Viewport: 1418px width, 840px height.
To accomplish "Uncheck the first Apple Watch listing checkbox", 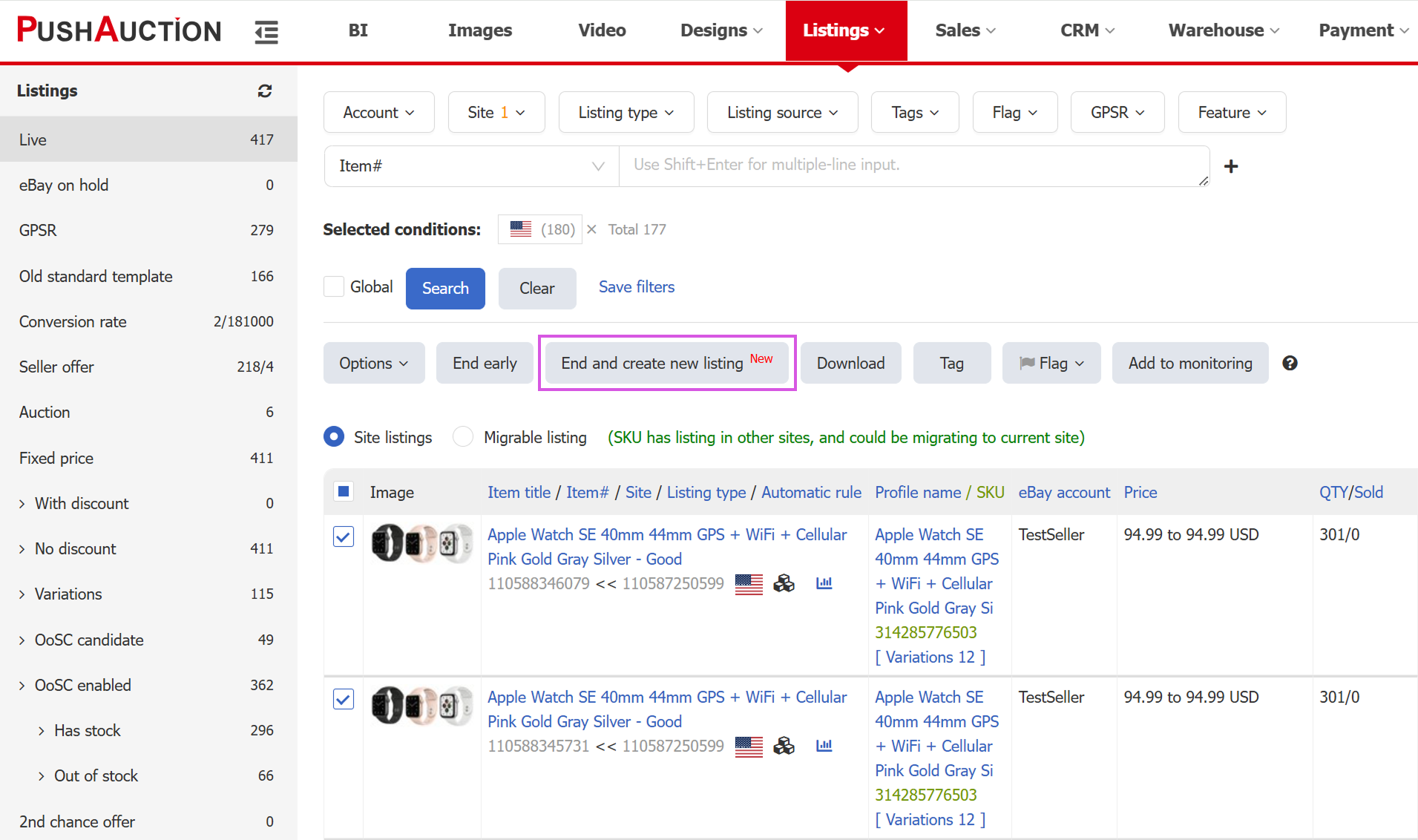I will (x=344, y=537).
